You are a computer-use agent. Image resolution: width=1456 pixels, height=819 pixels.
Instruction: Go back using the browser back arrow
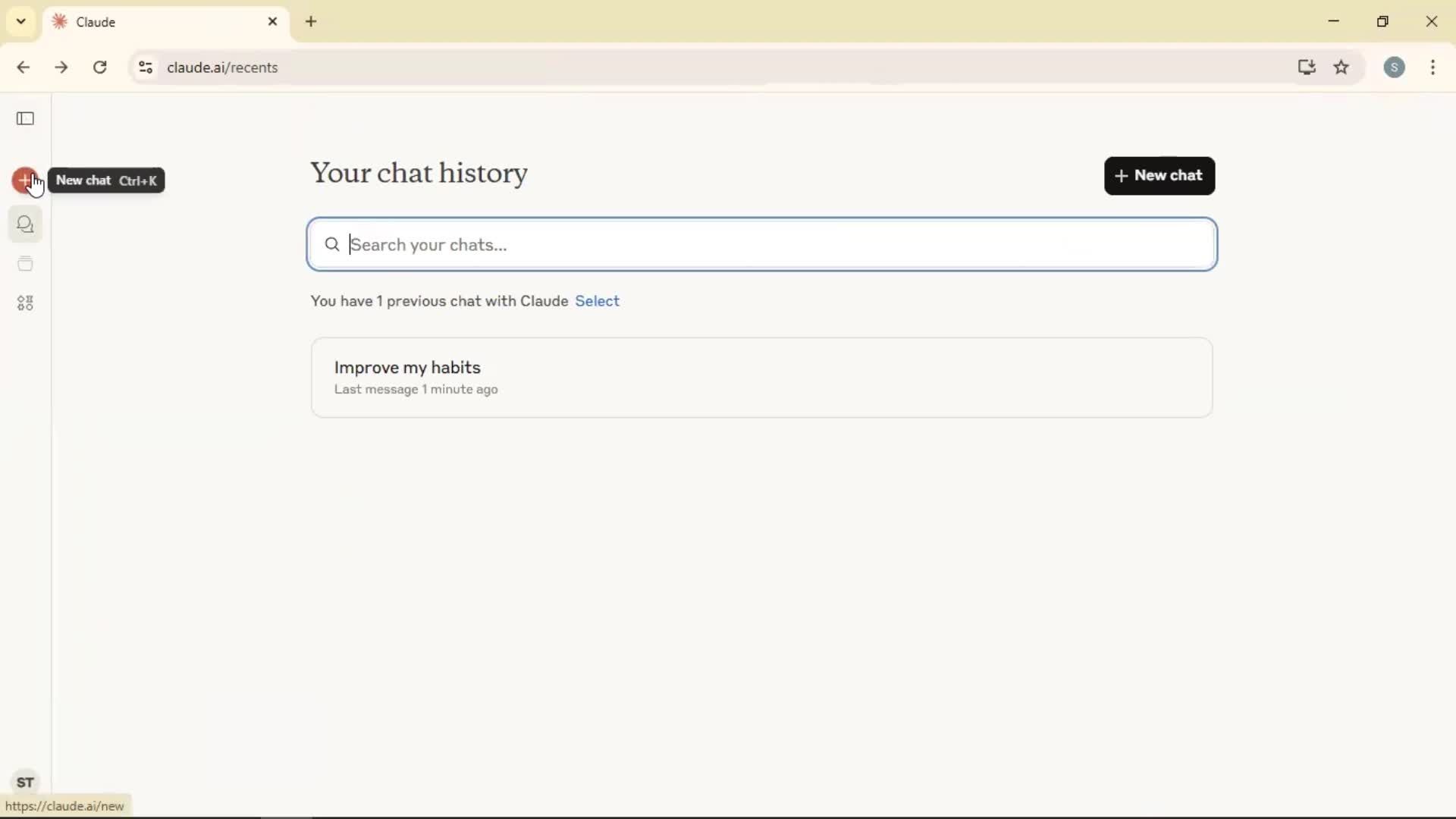coord(23,67)
